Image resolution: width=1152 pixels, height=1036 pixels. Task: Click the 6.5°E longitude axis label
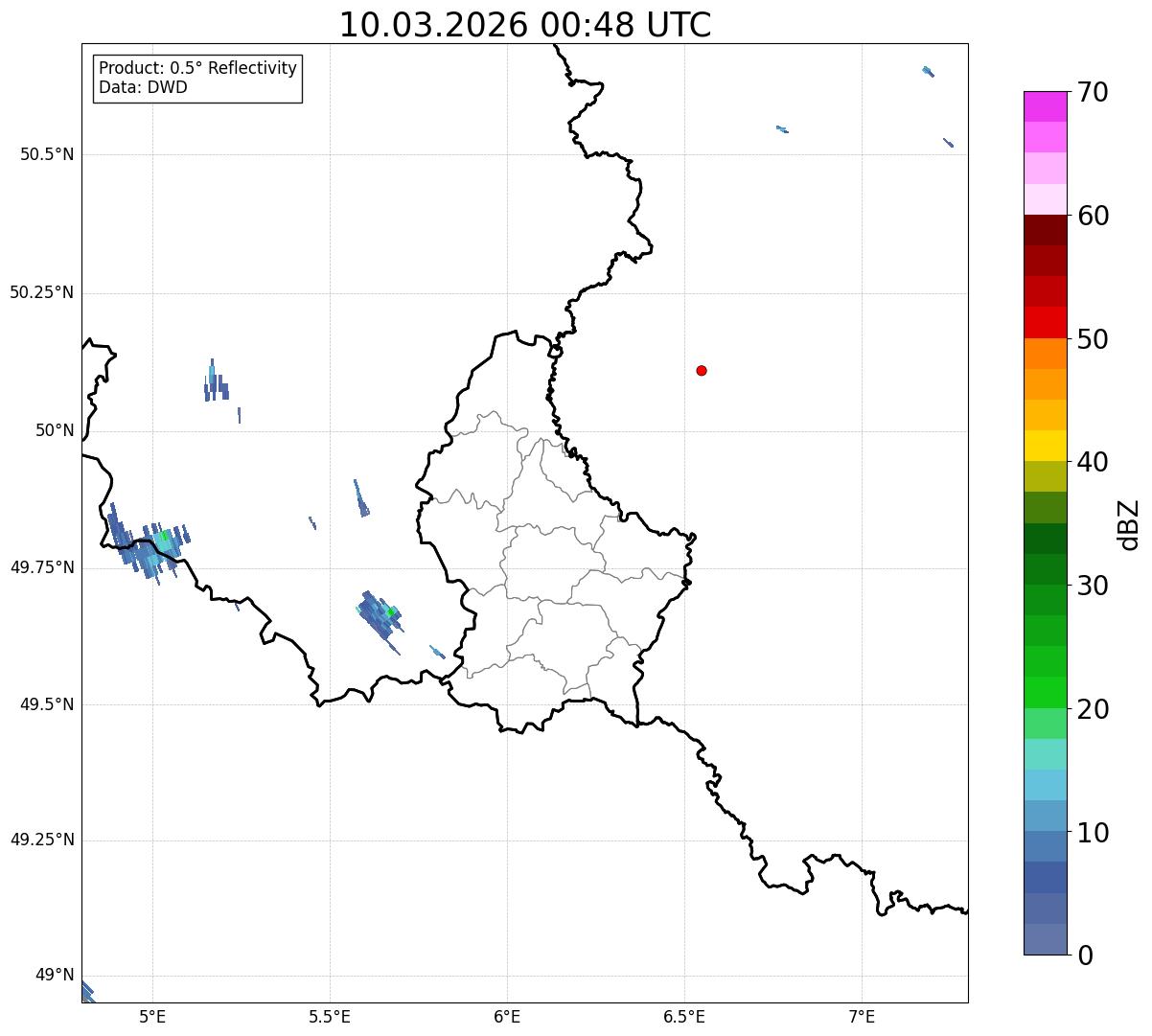(x=684, y=1016)
